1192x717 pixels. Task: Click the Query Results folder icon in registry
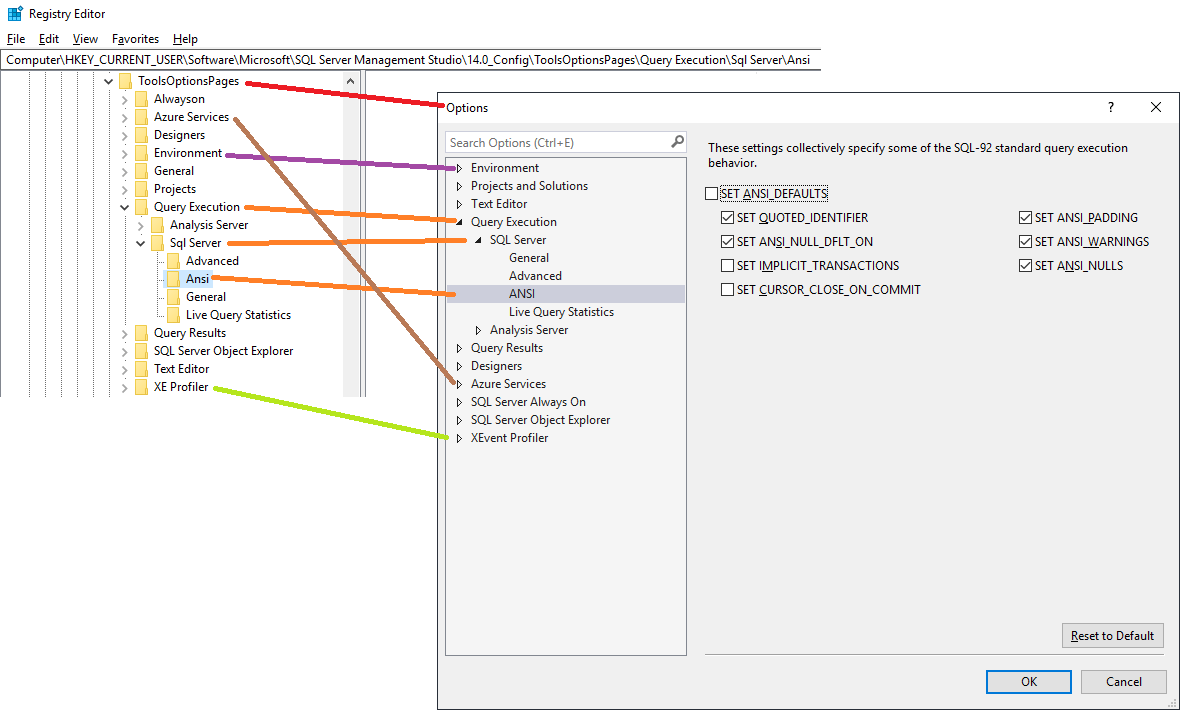[141, 333]
